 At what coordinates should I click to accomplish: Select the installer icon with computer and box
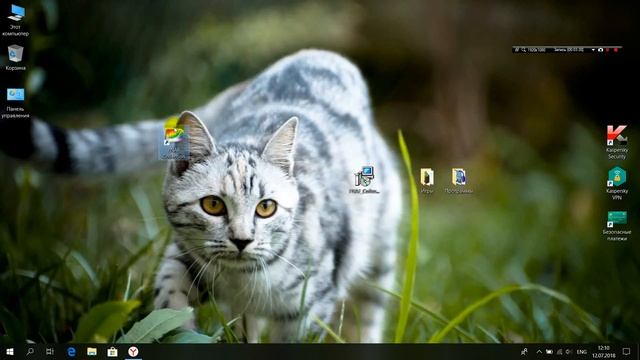364,180
